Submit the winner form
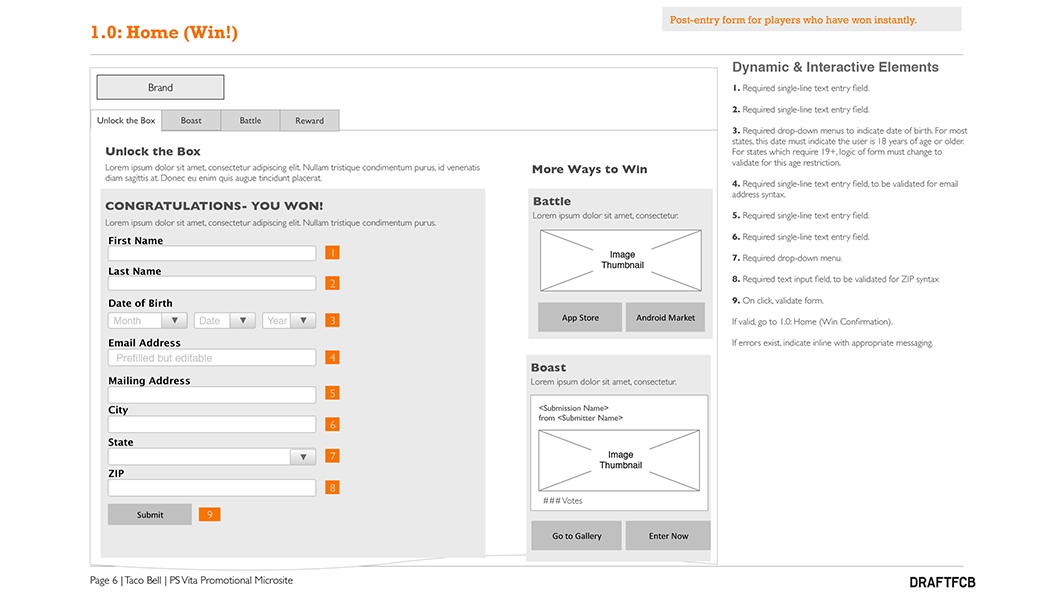Viewport: 1055px width, 600px height. pos(150,515)
